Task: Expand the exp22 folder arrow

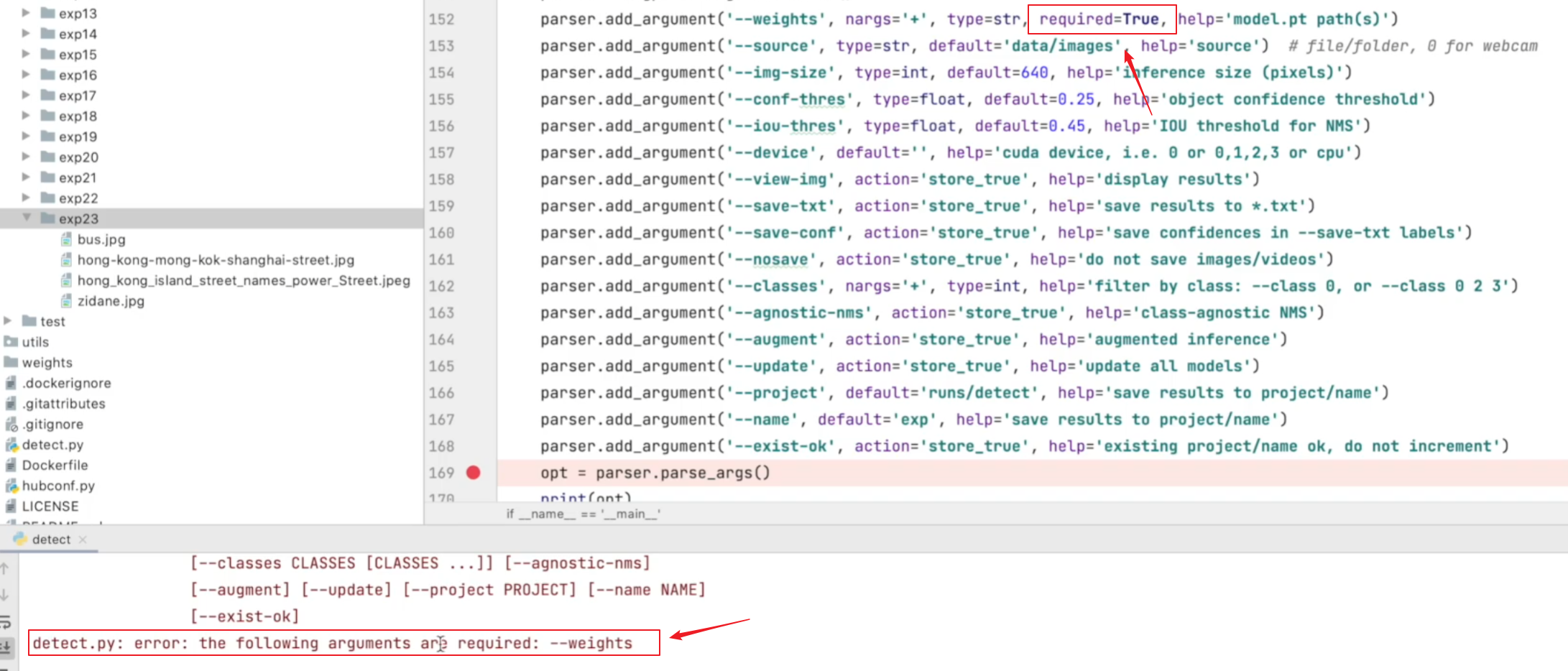Action: 26,197
